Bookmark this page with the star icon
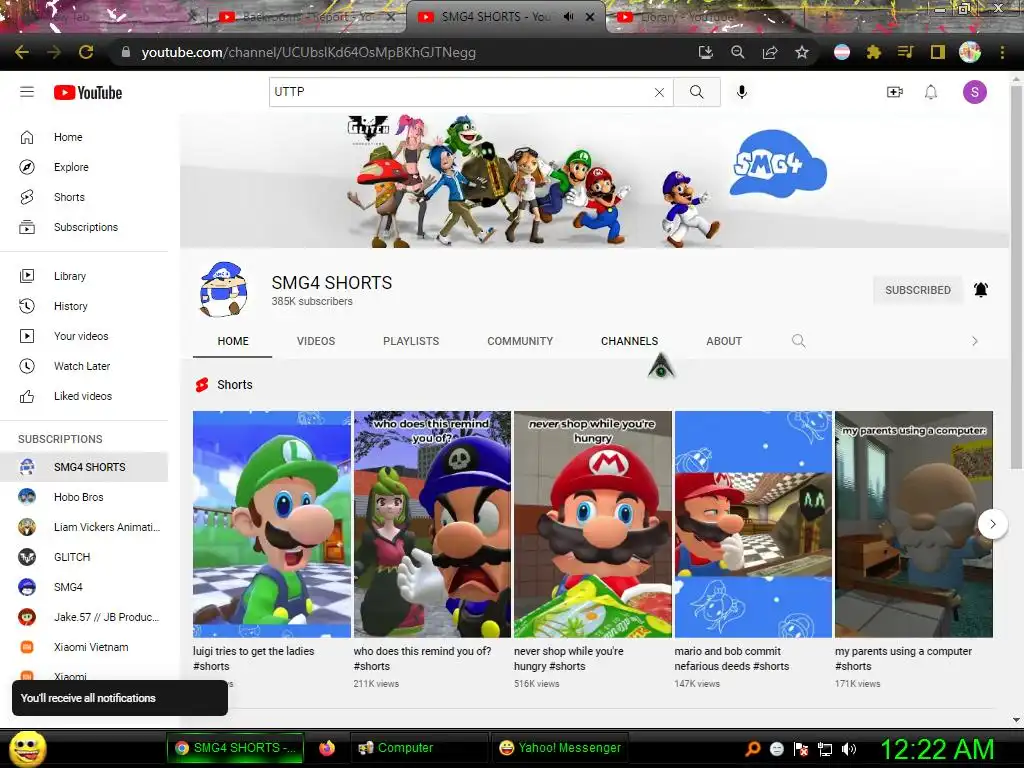The image size is (1024, 768). coord(802,52)
